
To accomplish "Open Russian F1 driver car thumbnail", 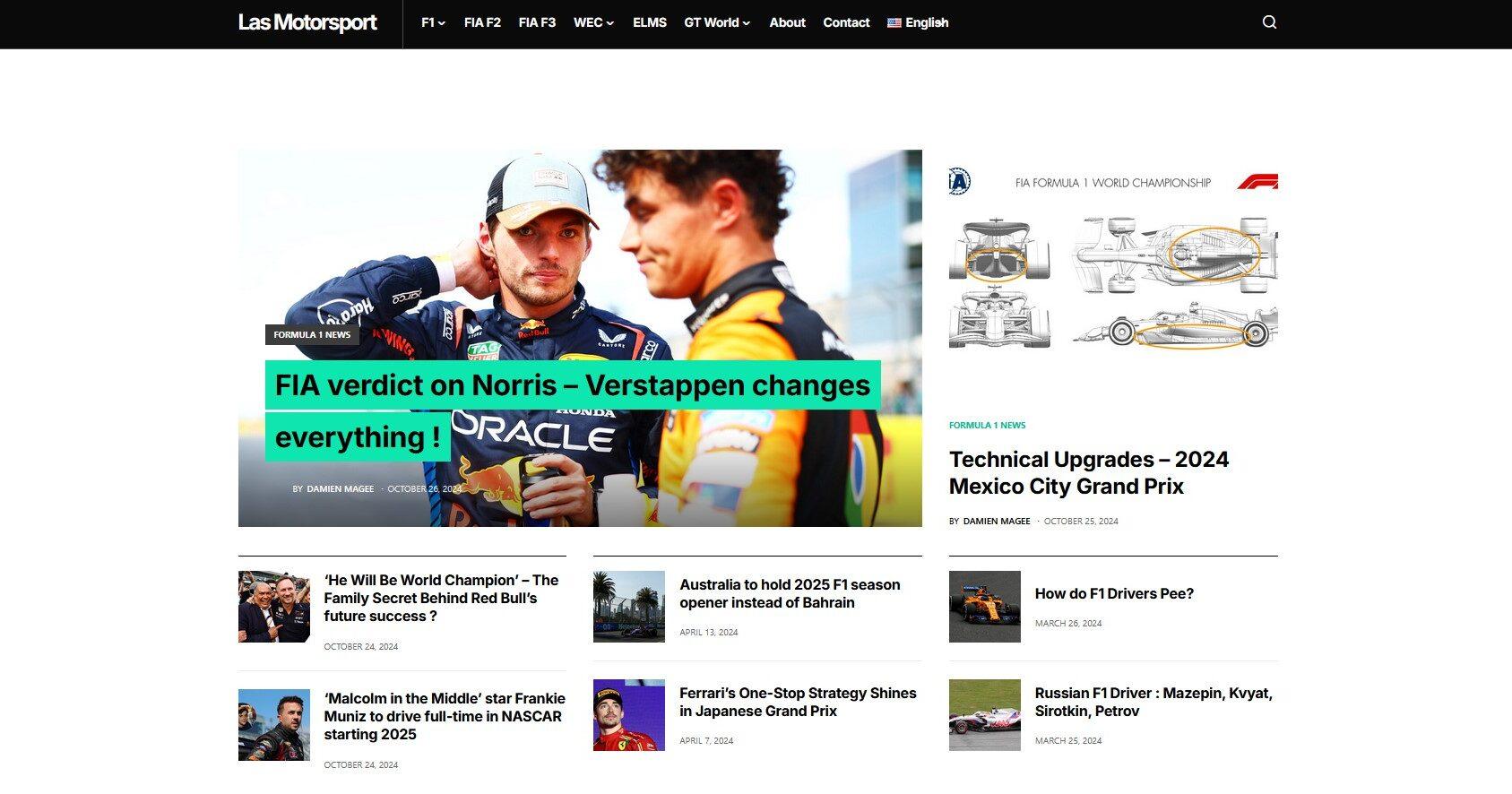I will 985,715.
